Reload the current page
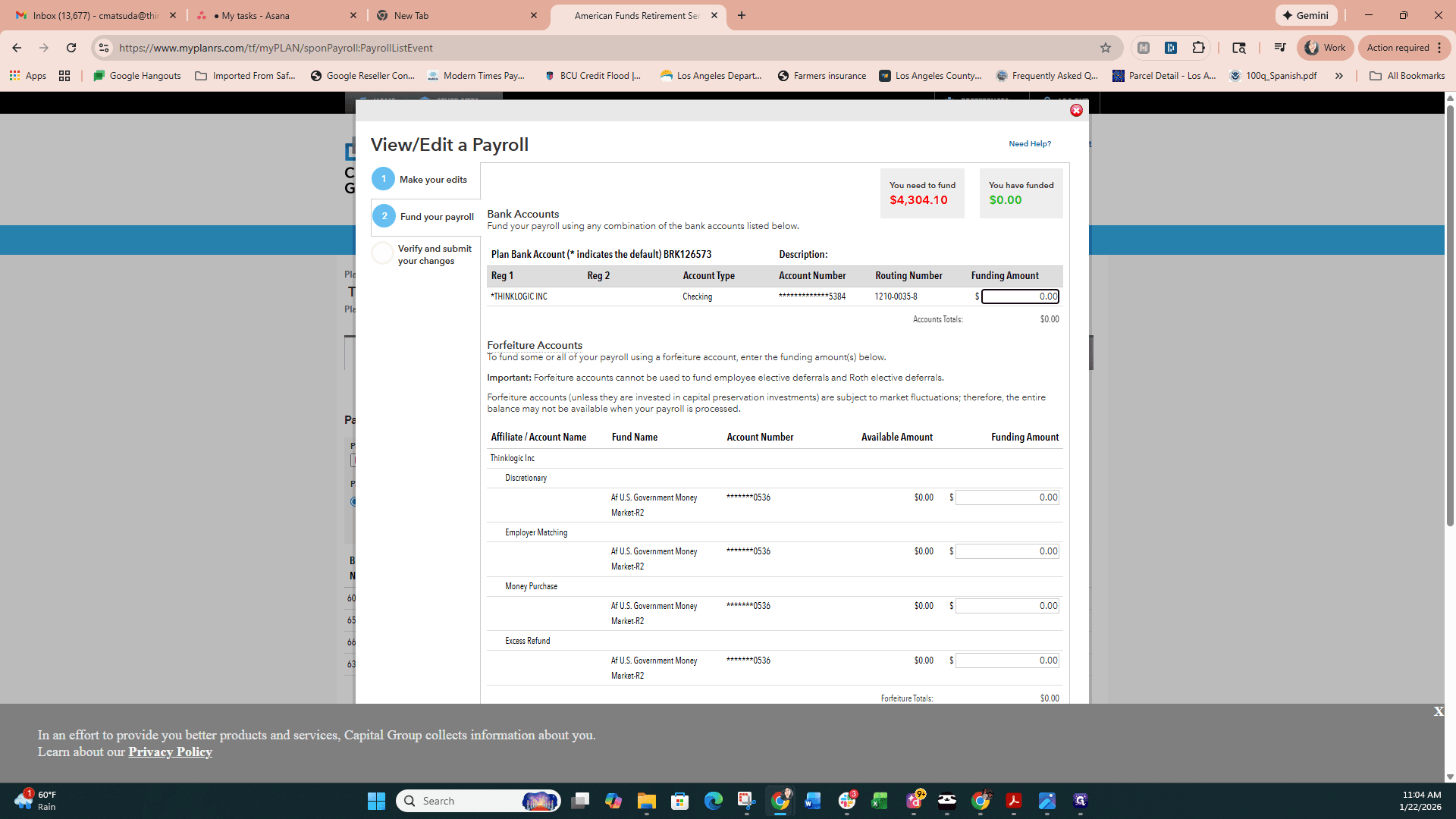The image size is (1456, 819). tap(71, 48)
